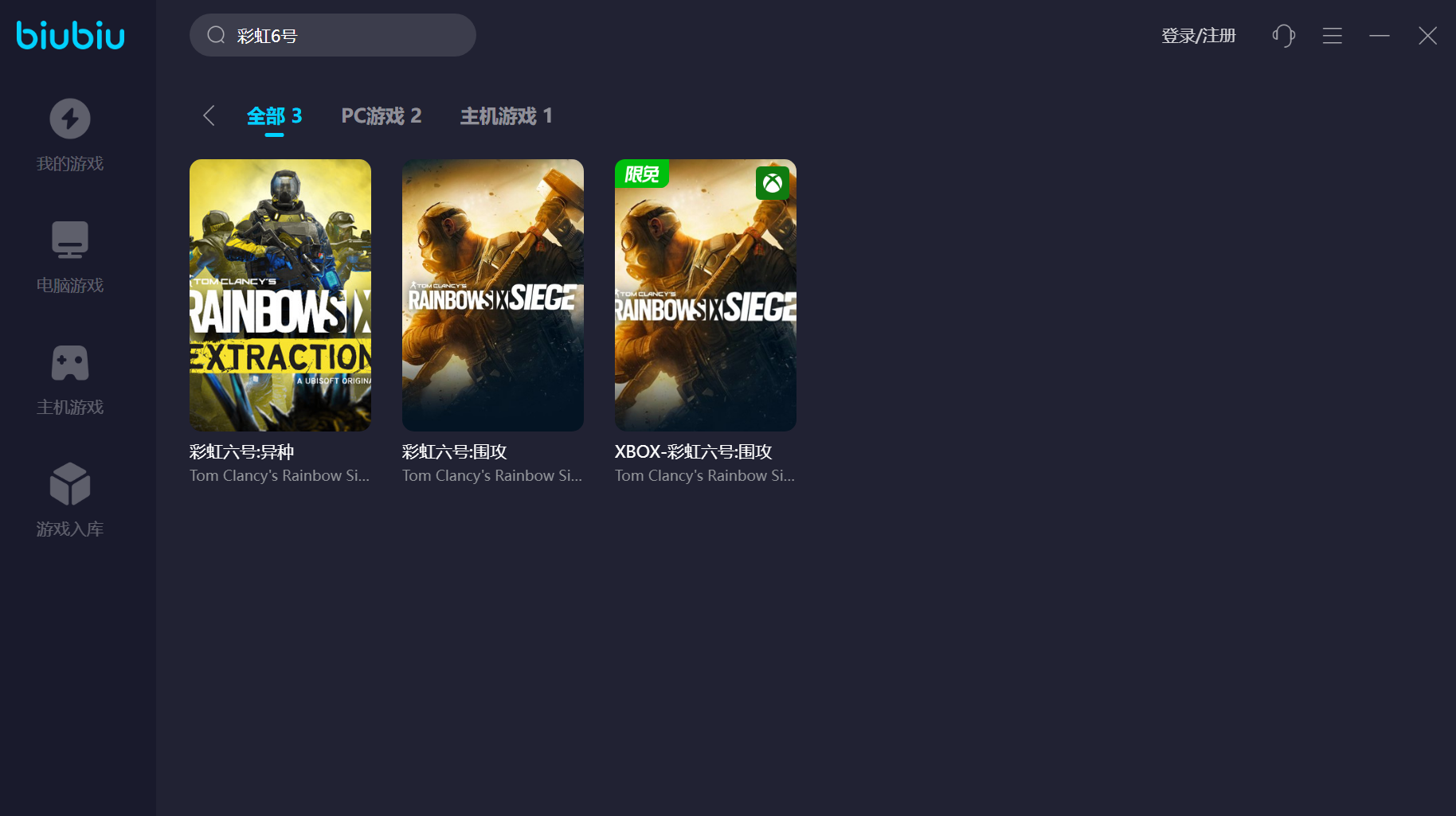Open the 彩虹六号:异种 title link
Image resolution: width=1456 pixels, height=816 pixels.
pos(242,451)
